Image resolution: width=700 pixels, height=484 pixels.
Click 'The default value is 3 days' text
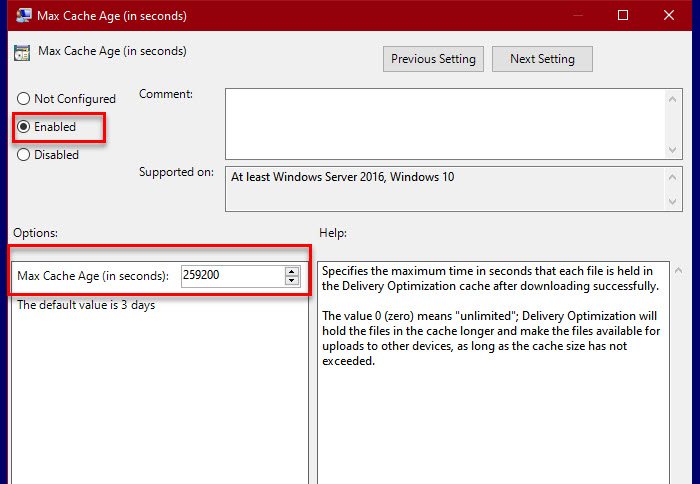click(x=86, y=305)
